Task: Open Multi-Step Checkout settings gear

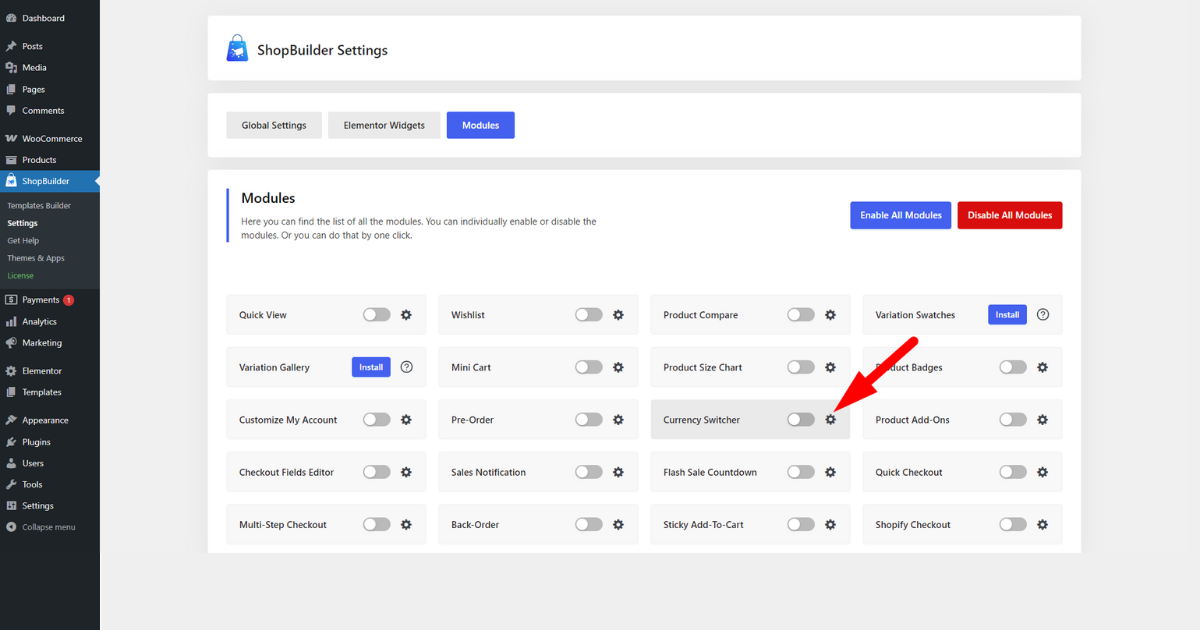Action: coord(406,524)
